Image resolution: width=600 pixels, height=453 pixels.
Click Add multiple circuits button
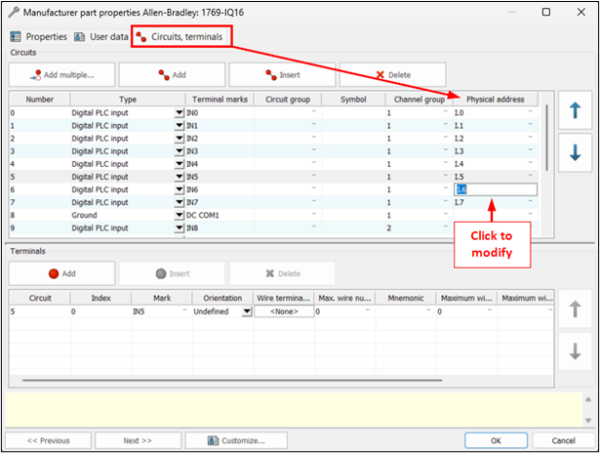(62, 75)
